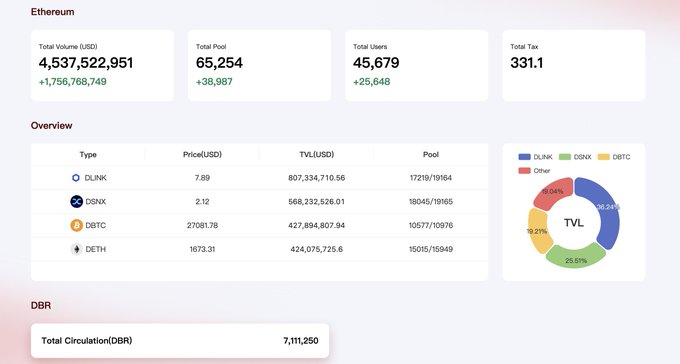Image resolution: width=680 pixels, height=364 pixels.
Task: Click the DETH price 1673.31
Action: tap(202, 249)
